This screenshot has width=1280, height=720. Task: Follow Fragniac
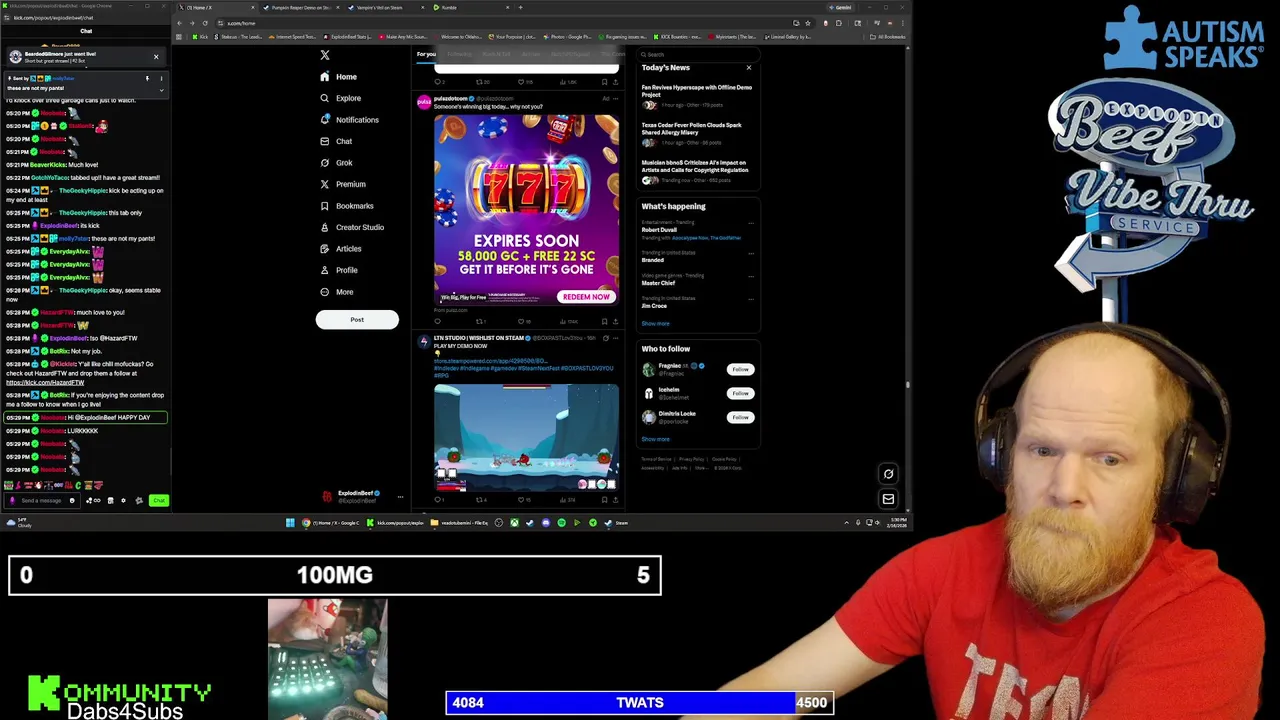pyautogui.click(x=740, y=370)
